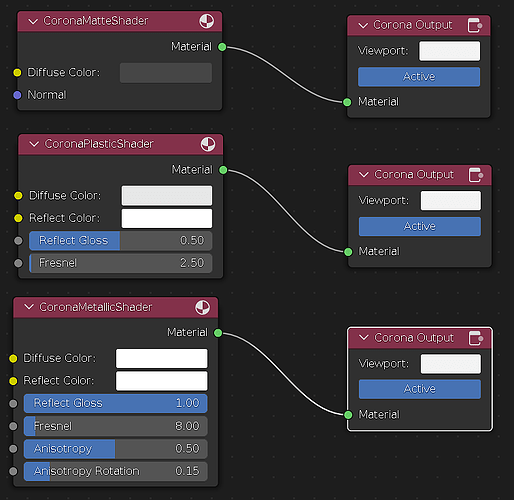Select the CoronaPlasticShader node title
The width and height of the screenshot is (514, 500).
point(99,144)
